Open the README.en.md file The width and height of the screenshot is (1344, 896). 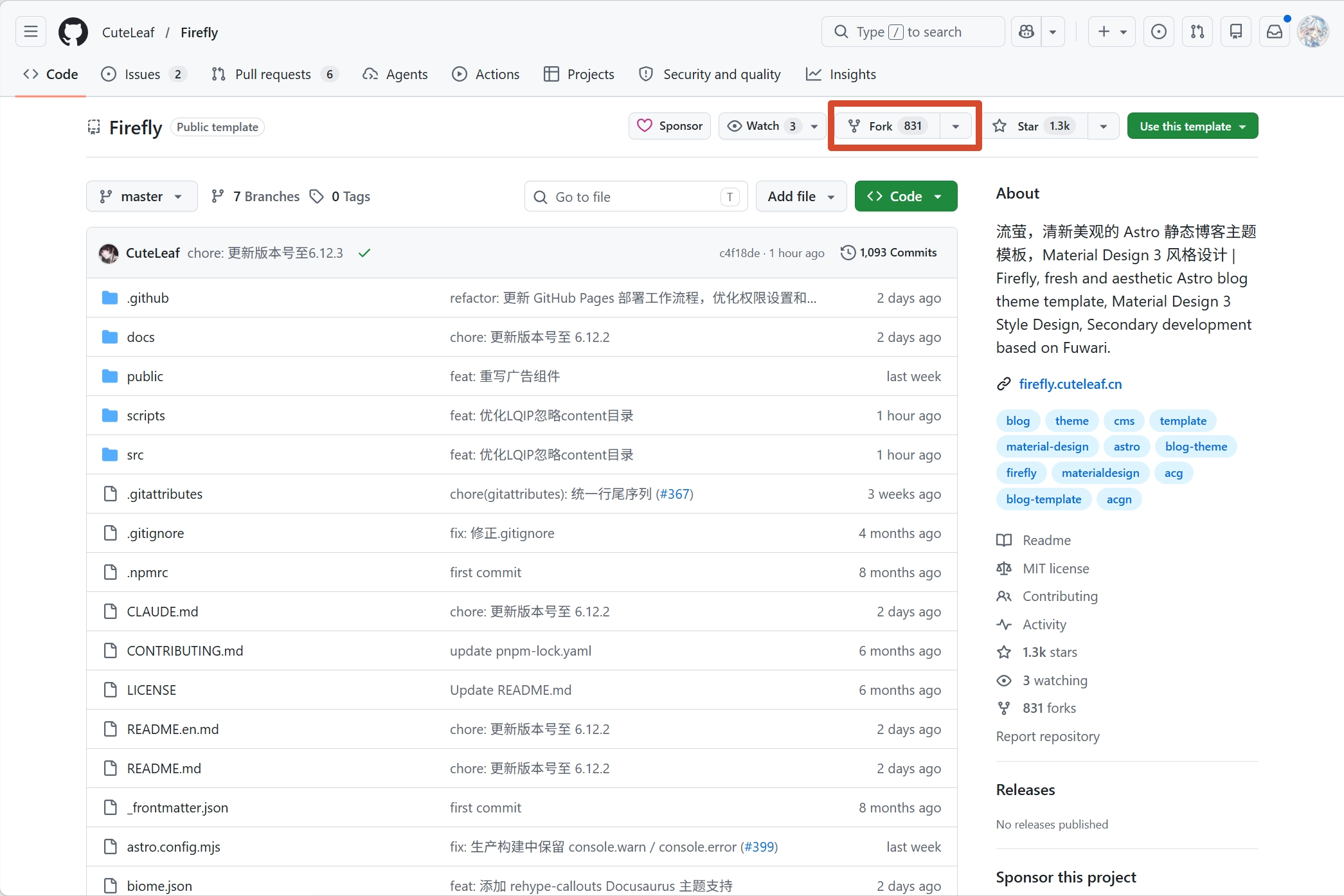173,729
